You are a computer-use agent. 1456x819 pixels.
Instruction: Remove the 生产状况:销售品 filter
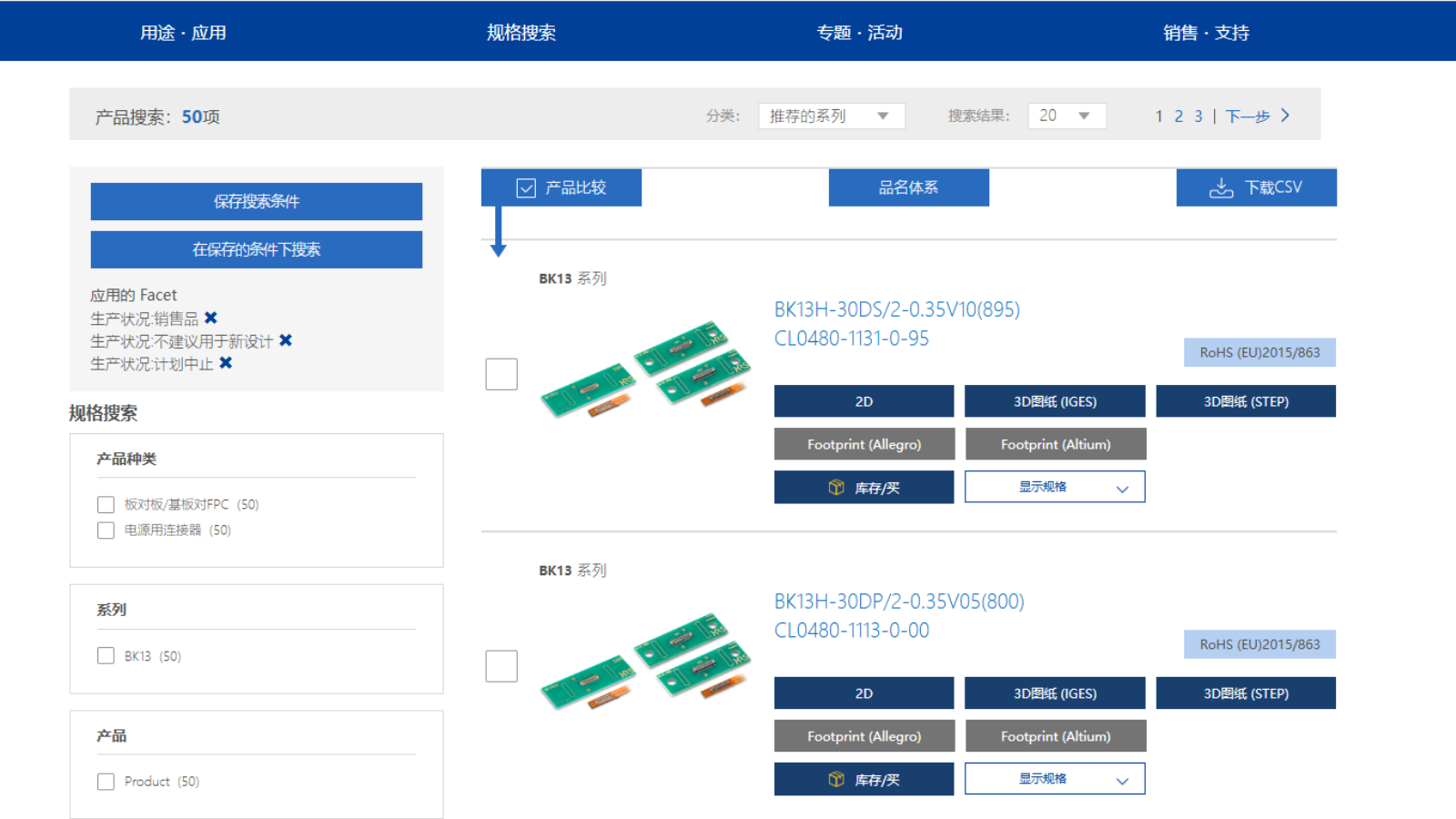(210, 318)
